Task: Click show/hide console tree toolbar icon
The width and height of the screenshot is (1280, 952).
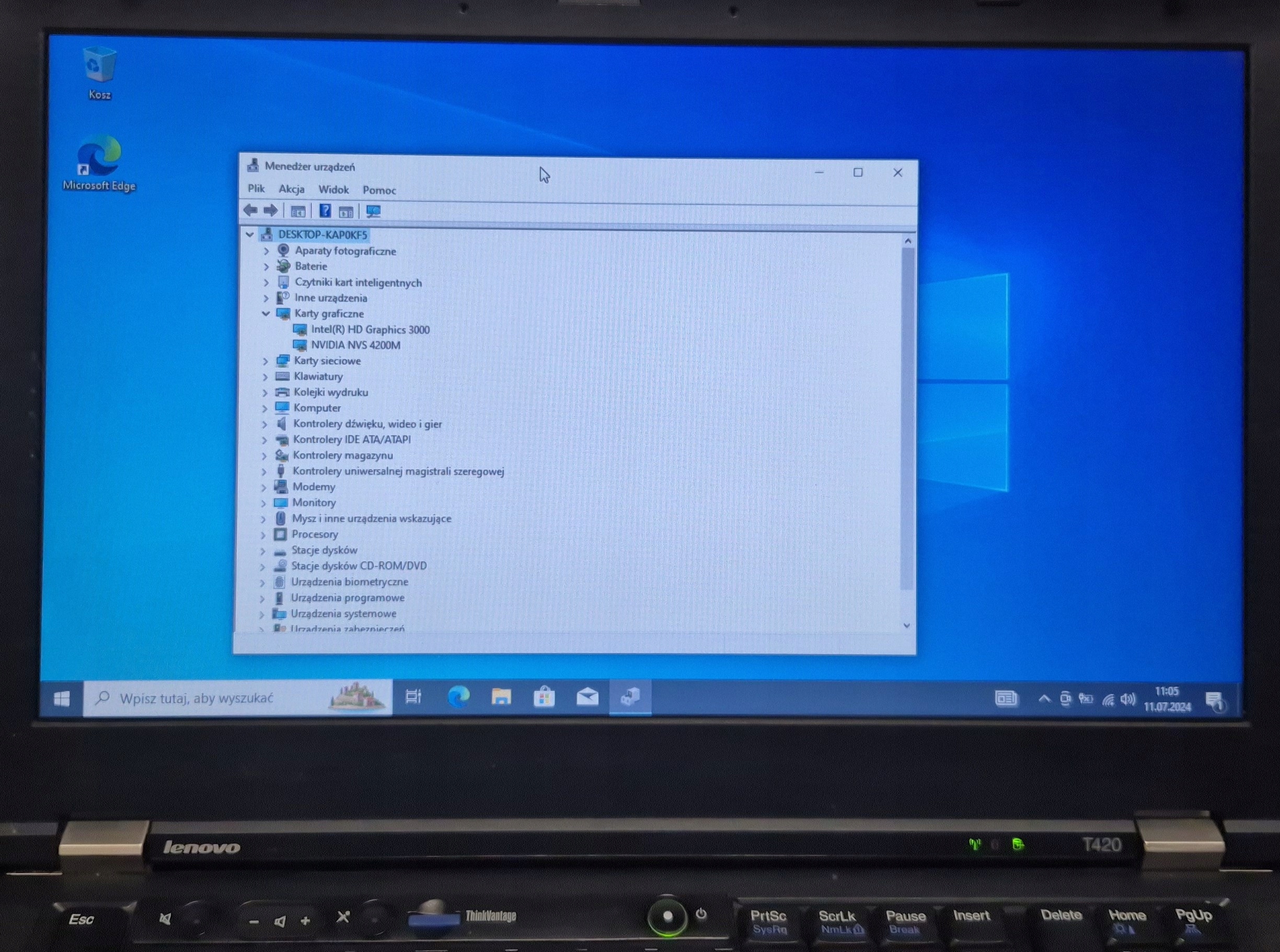Action: tap(297, 212)
